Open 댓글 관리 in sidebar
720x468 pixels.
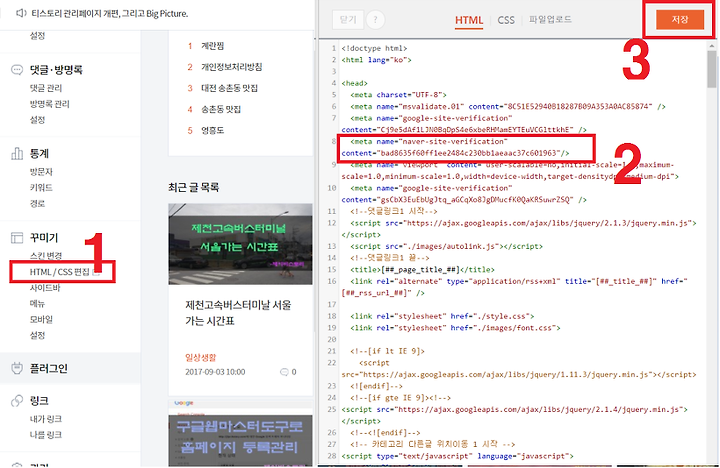[x=46, y=88]
